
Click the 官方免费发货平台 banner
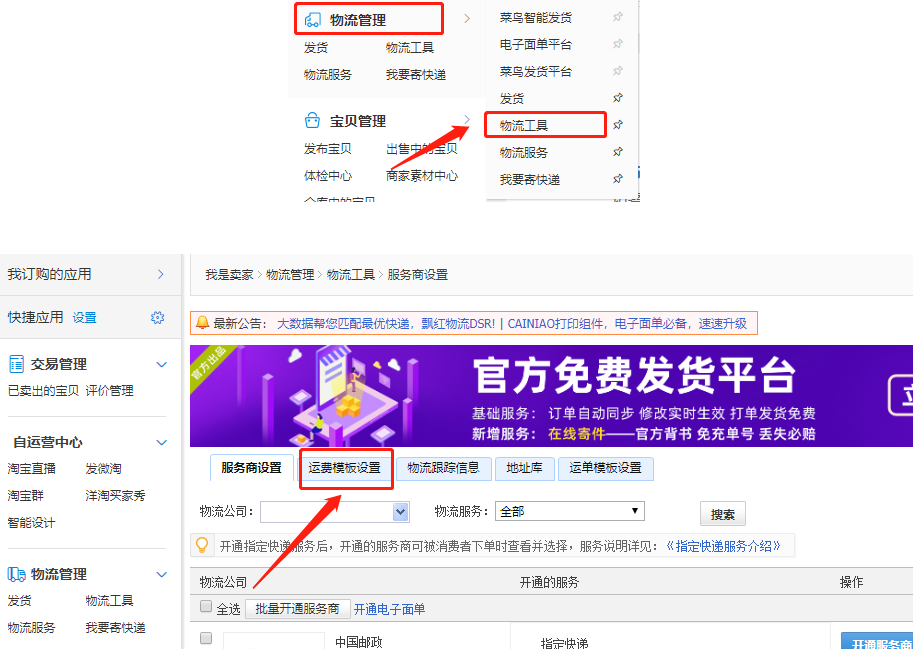coord(551,396)
